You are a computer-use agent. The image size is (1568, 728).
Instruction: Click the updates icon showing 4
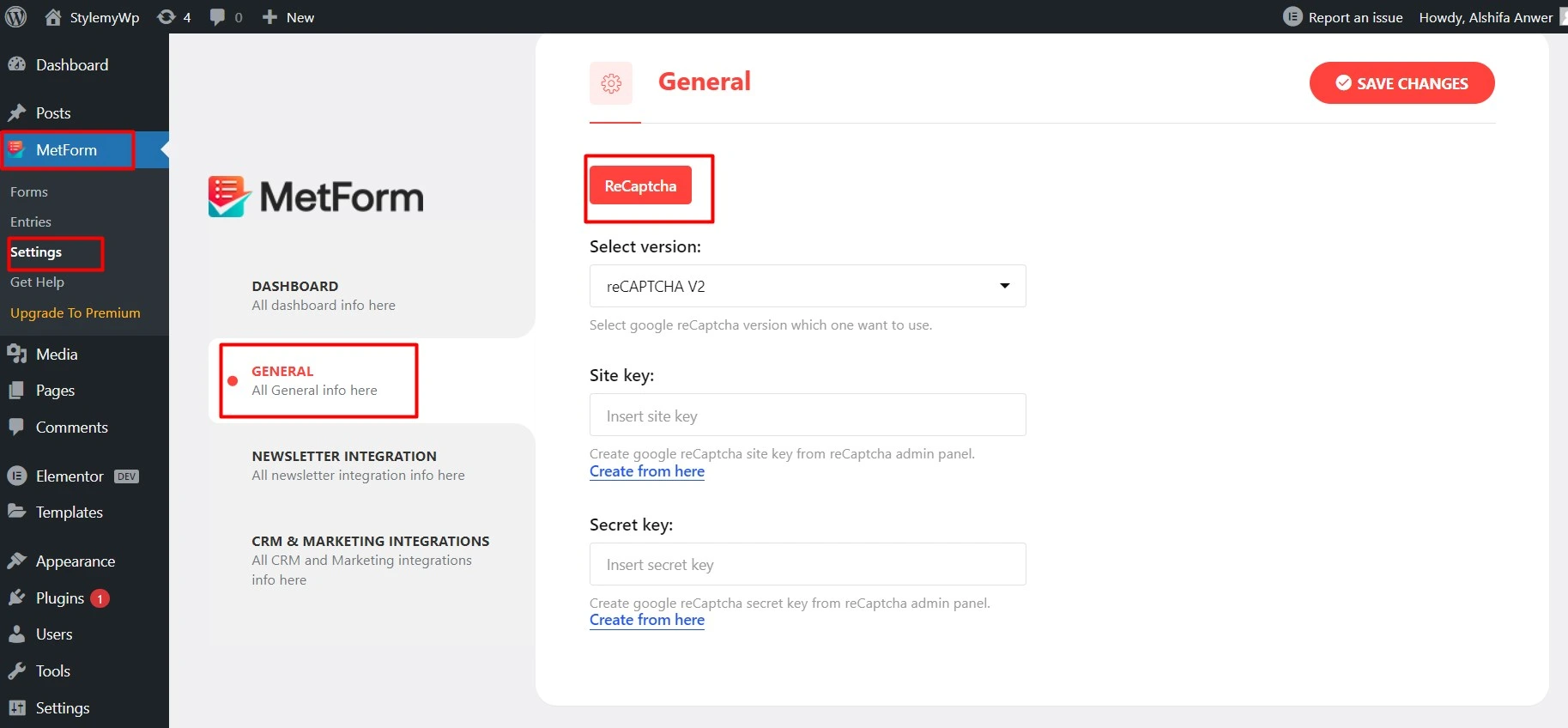(166, 17)
